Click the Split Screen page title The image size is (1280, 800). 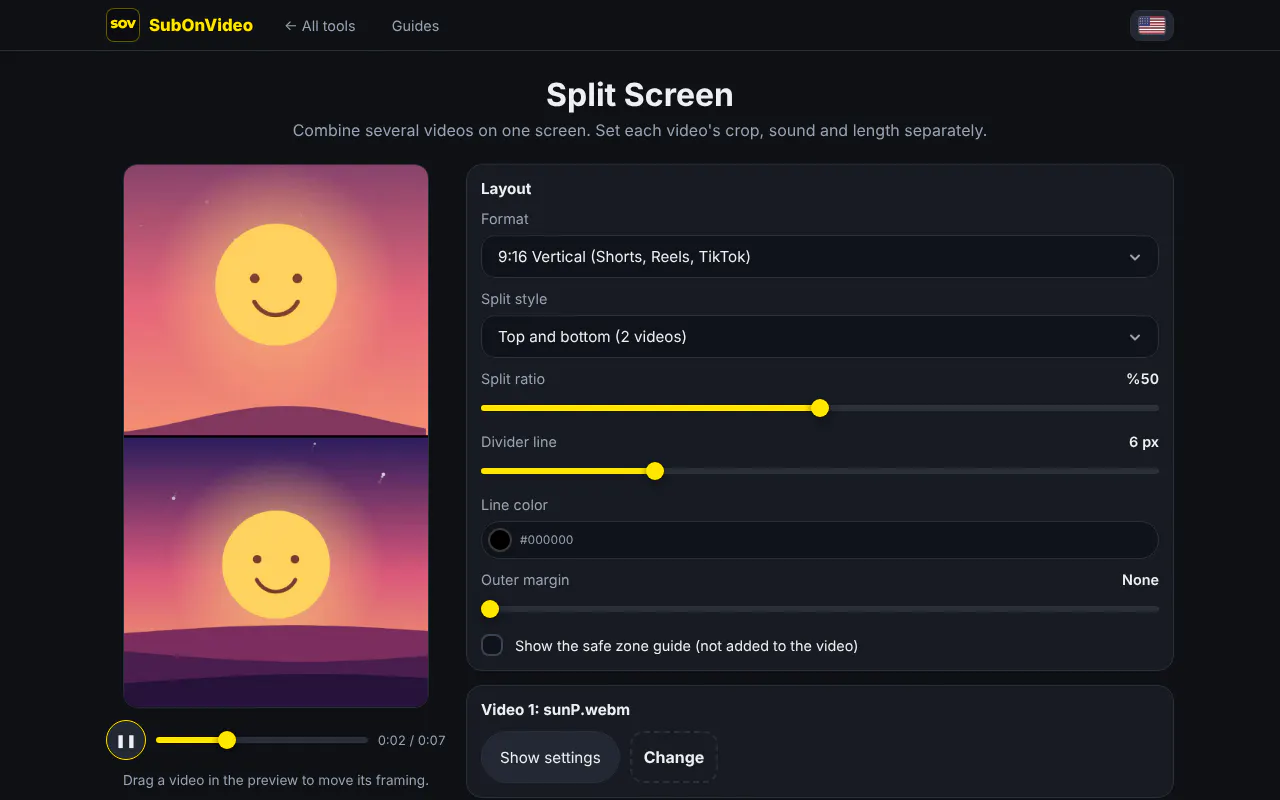(640, 95)
